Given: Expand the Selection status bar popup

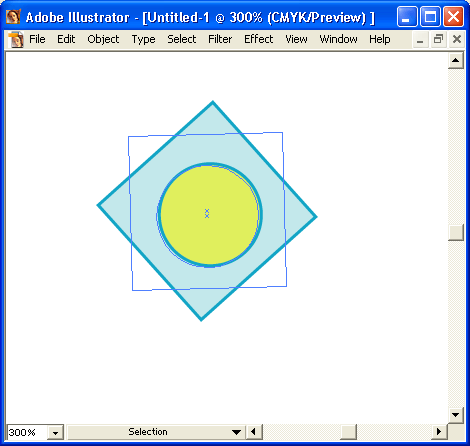Looking at the screenshot, I should (x=236, y=432).
